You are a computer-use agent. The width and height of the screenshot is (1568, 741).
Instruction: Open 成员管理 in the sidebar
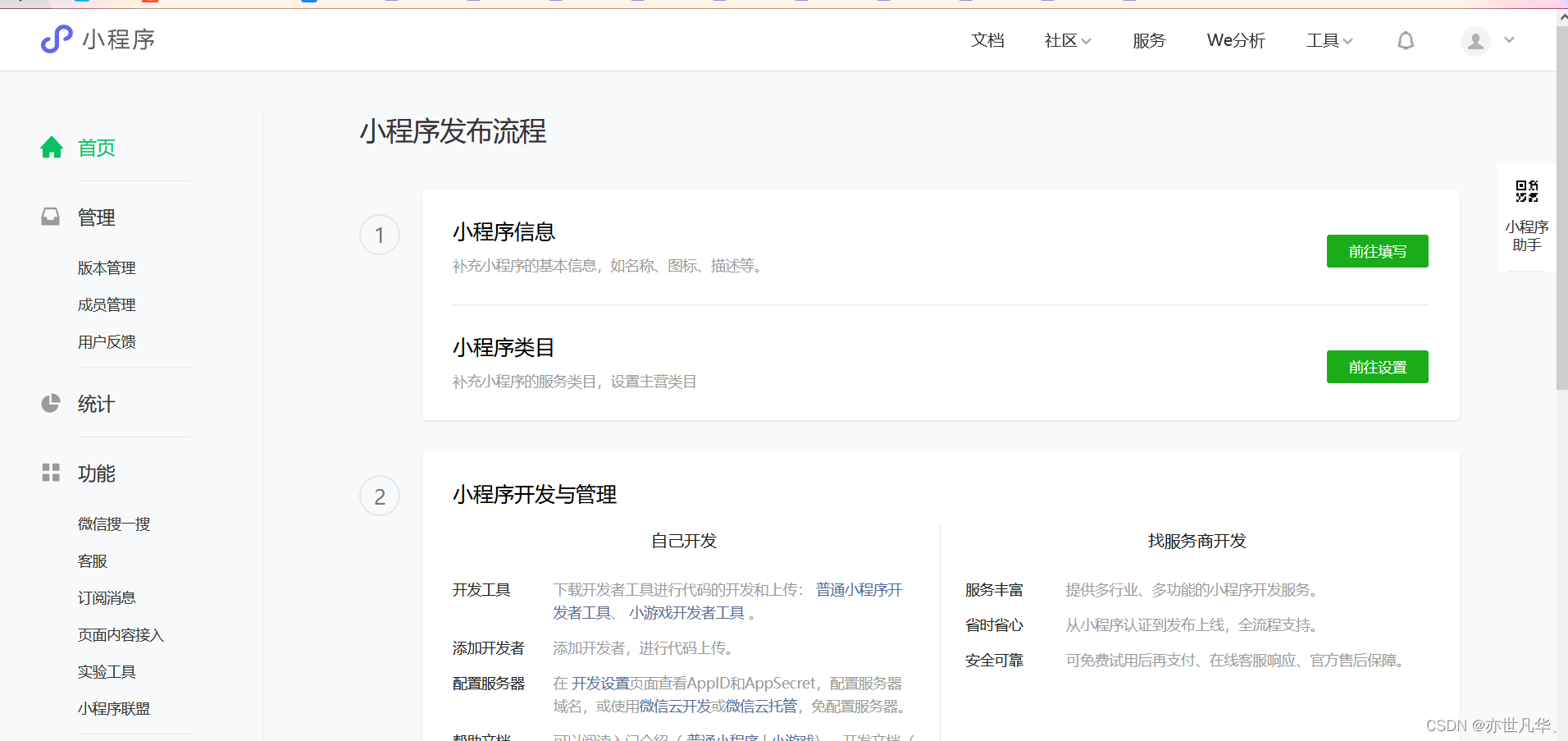coord(107,304)
